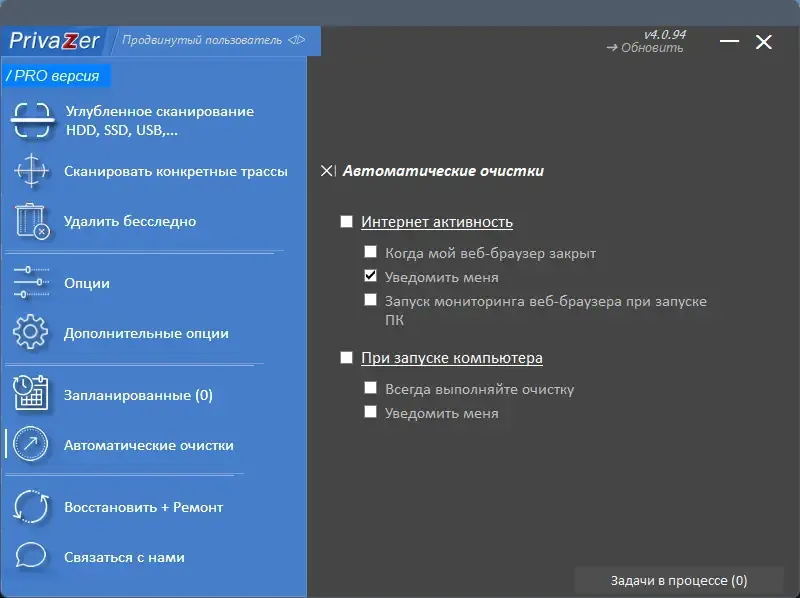Check Когда мой веб-браузер закрыт
The image size is (800, 598).
click(371, 253)
